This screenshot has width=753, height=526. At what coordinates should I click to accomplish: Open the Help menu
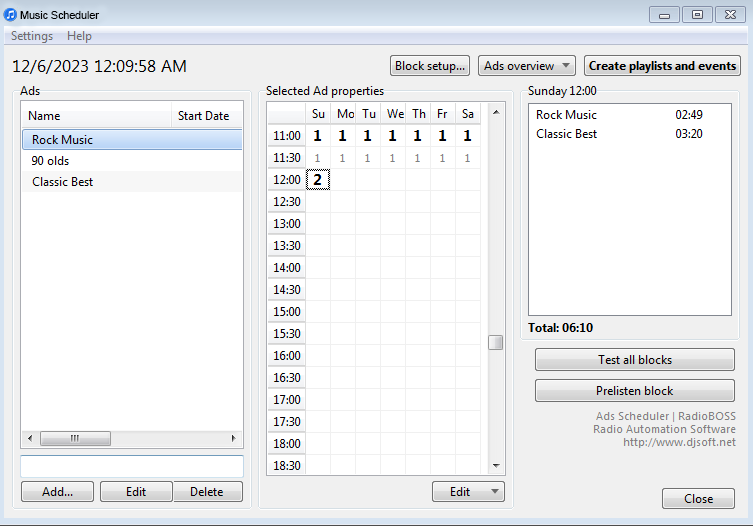coord(79,36)
